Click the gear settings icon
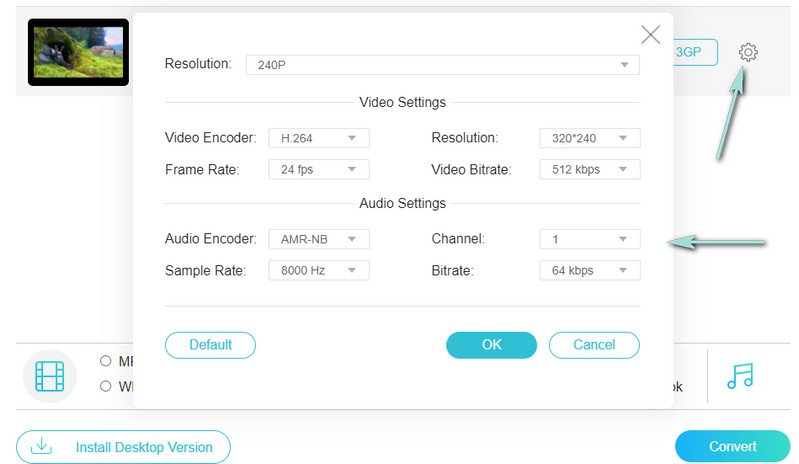Viewport: 799px width, 464px height. [747, 52]
